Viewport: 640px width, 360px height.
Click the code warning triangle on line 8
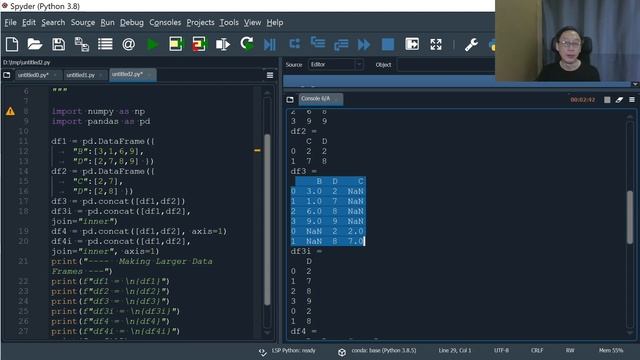pos(10,111)
